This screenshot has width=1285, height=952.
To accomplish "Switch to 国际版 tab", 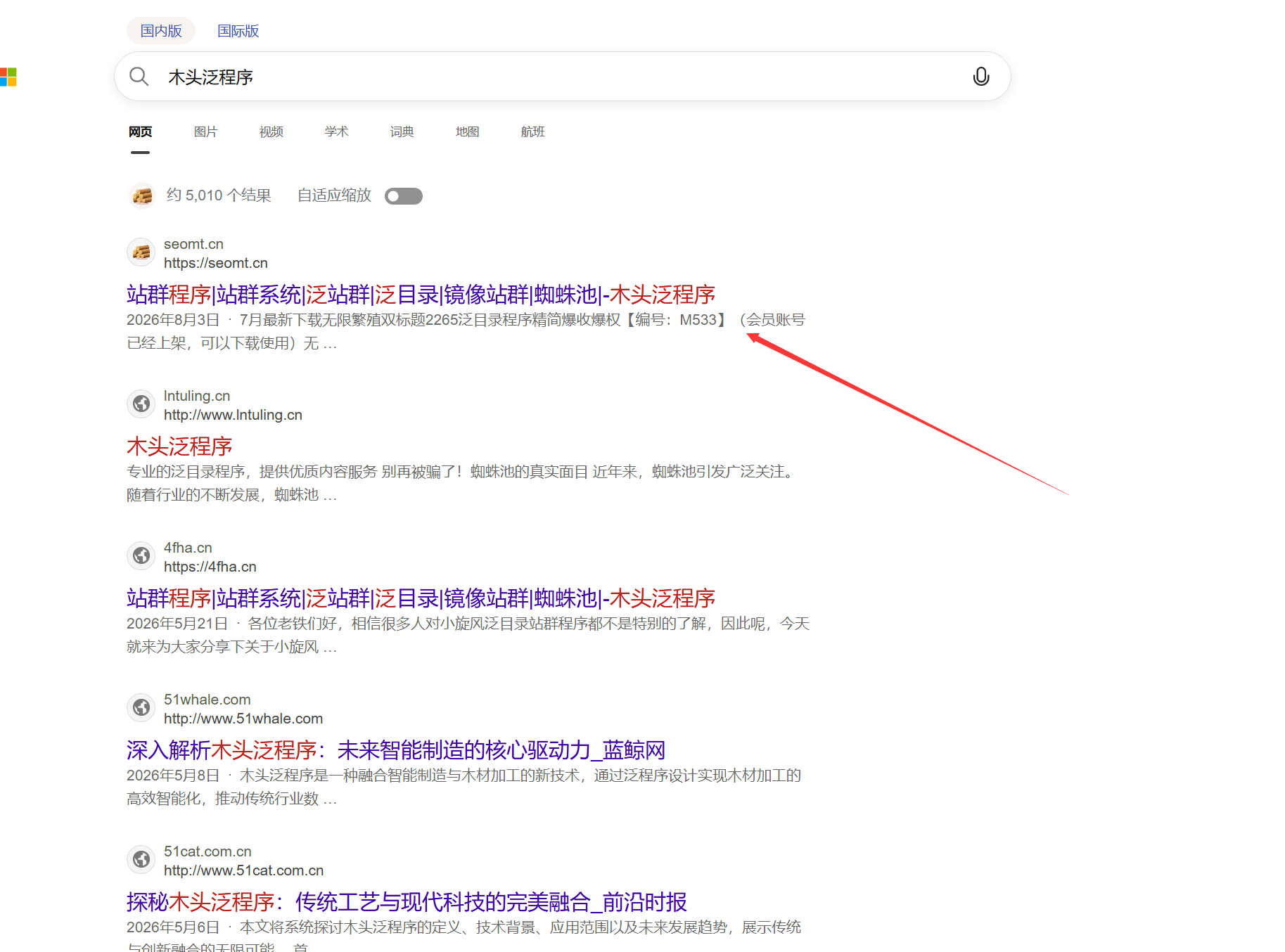I will (238, 31).
